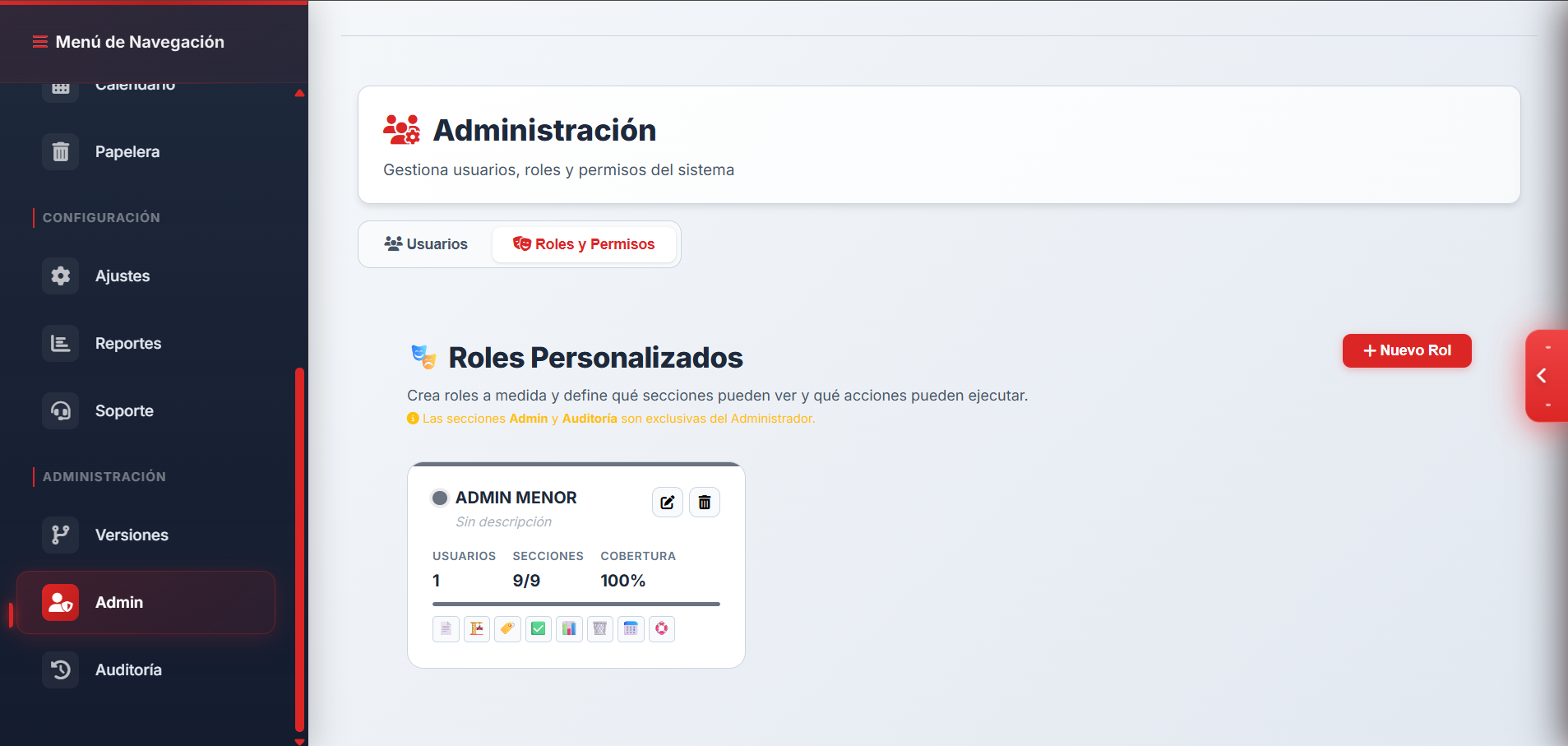The image size is (1568, 746).
Task: Click the SECCIONES 9/9 value
Action: (526, 581)
